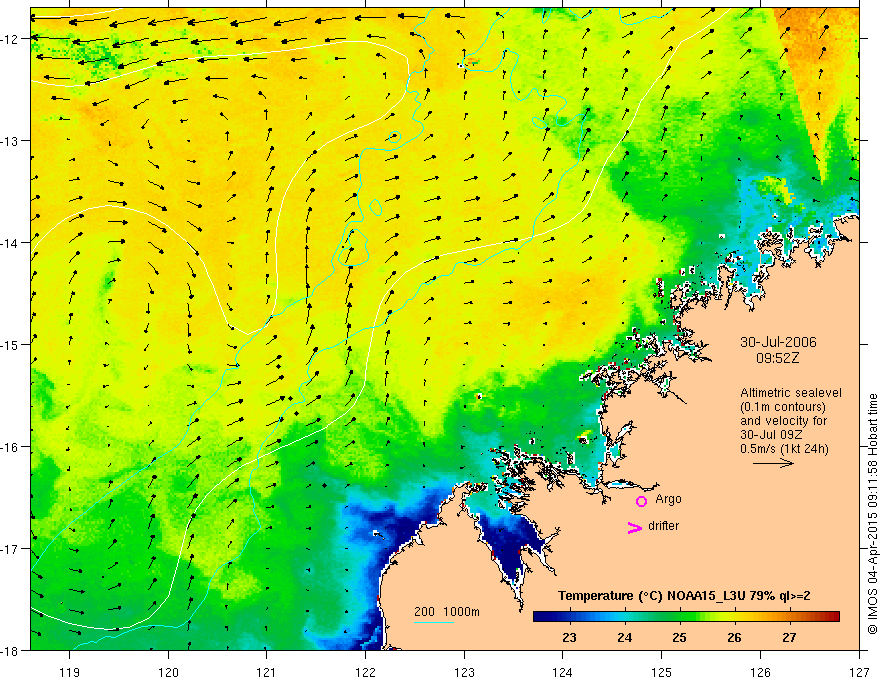880x680 pixels.
Task: Click the IMOS copyright timestamp text
Action: pos(872,514)
